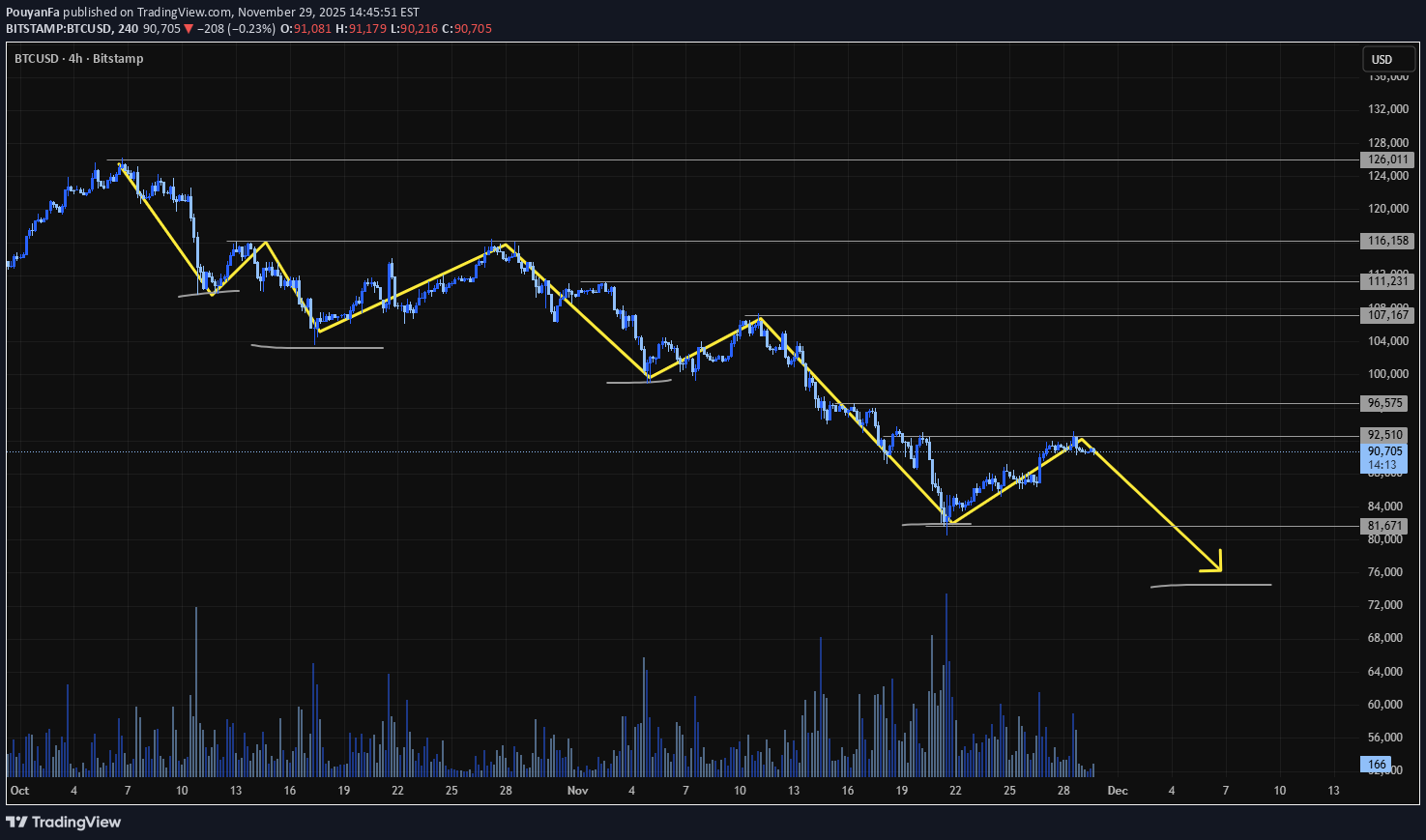Select the 116,158 horizontal level label

1386,241
